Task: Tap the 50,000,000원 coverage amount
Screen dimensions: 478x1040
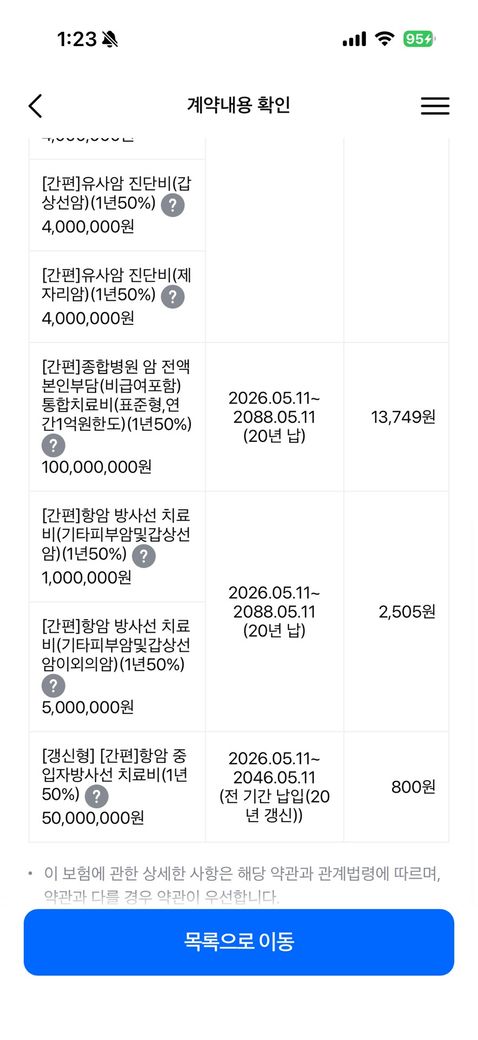Action: (x=93, y=818)
